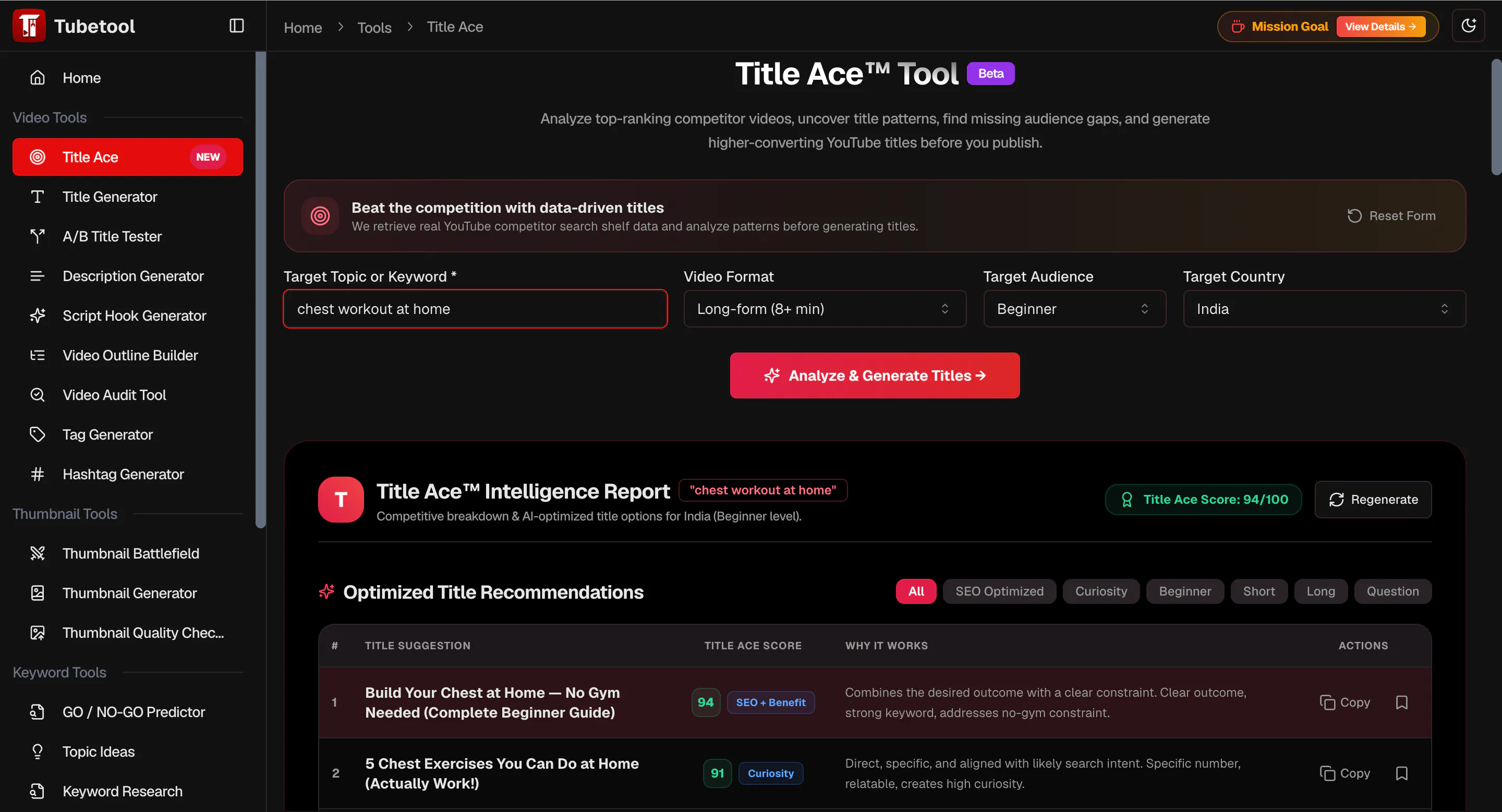Click the "chest workout at home" report badge
This screenshot has width=1502, height=812.
pos(762,490)
